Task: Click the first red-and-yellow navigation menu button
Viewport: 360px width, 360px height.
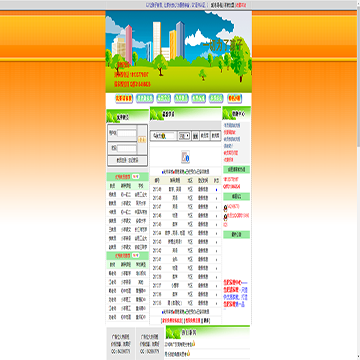Action: [124, 98]
